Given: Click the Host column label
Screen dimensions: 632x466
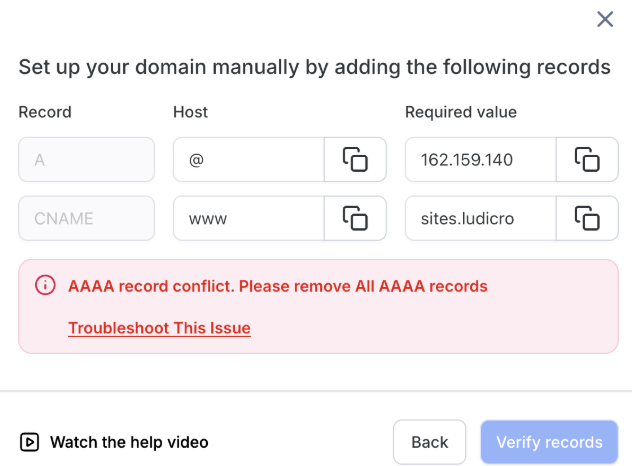Looking at the screenshot, I should (190, 112).
